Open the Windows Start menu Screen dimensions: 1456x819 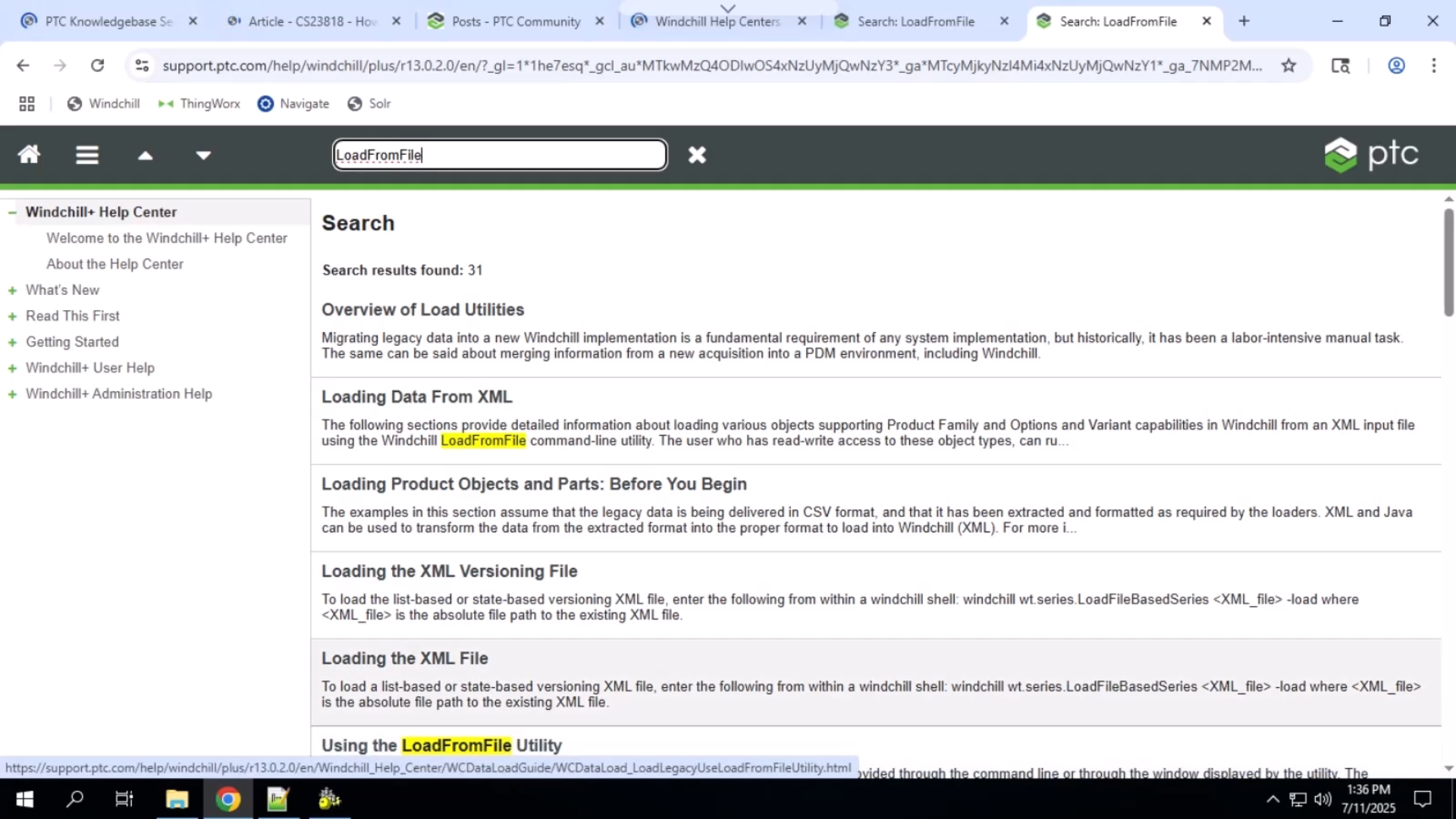coord(24,799)
